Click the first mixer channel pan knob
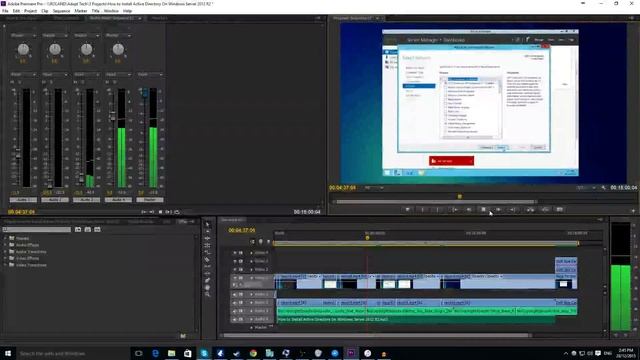The image size is (640, 360). tap(23, 49)
